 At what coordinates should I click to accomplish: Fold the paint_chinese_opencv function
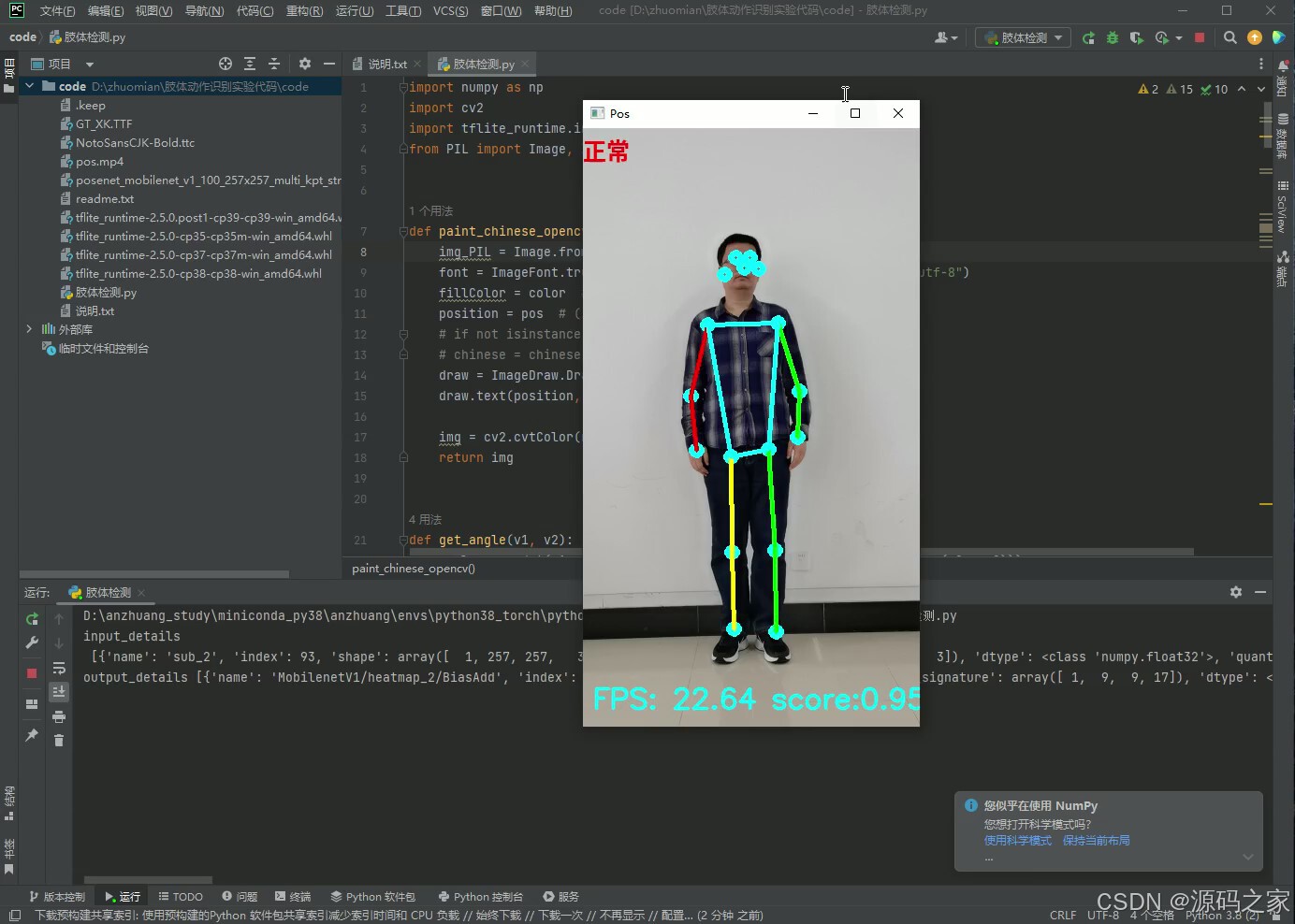click(403, 231)
